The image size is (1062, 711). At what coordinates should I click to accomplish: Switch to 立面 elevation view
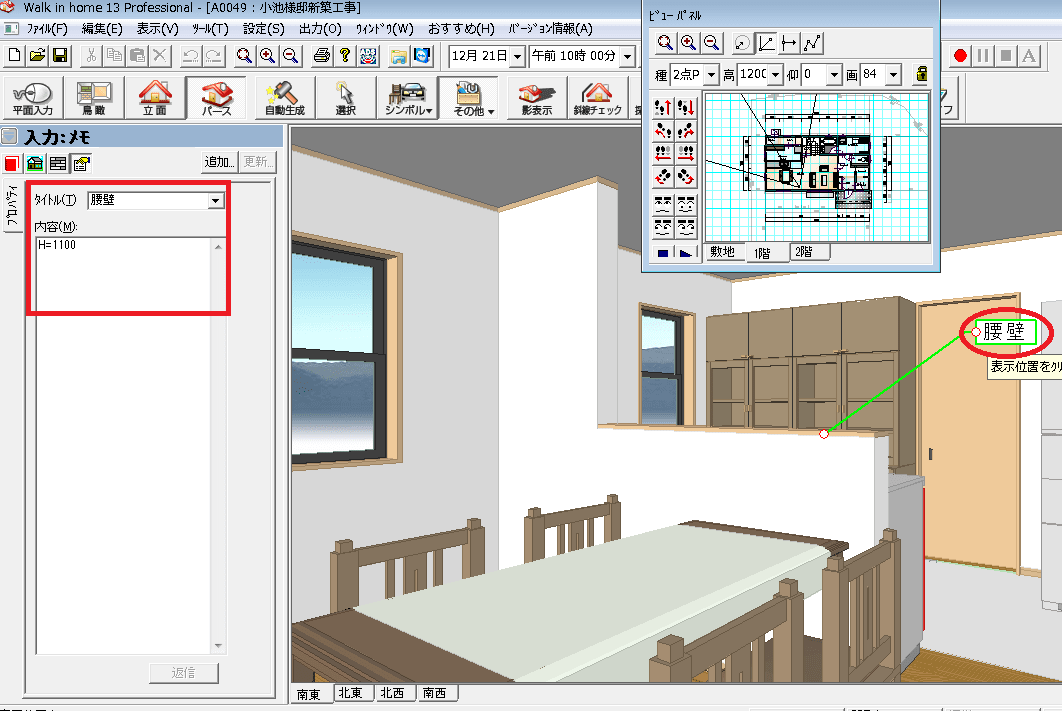pos(154,98)
